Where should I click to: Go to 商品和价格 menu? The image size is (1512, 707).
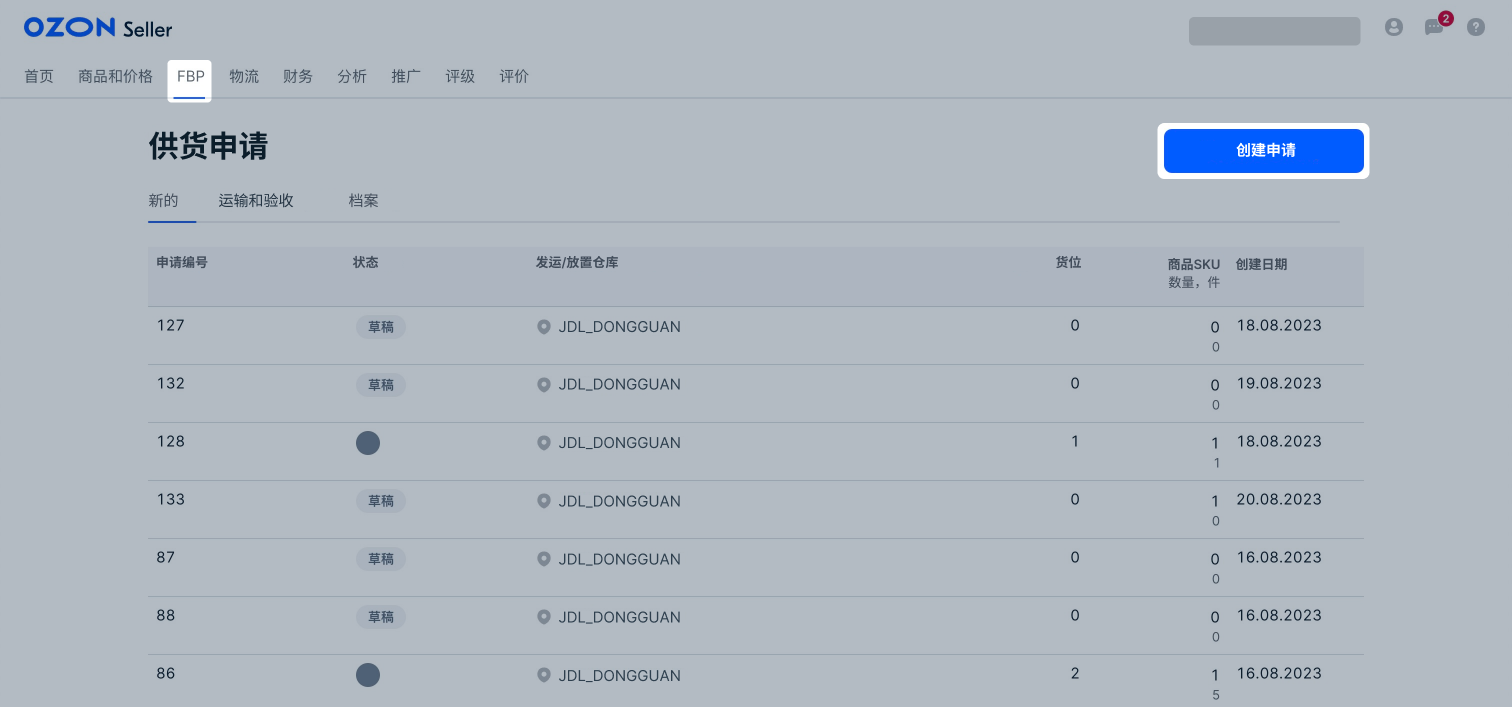click(x=116, y=77)
